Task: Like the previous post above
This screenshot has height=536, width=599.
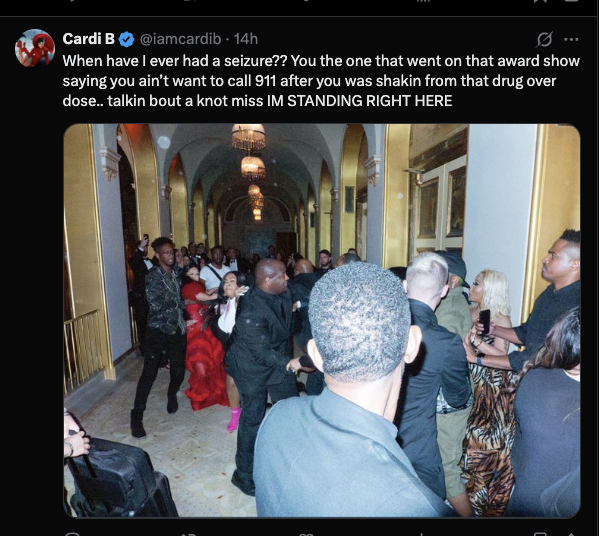Action: click(306, 1)
